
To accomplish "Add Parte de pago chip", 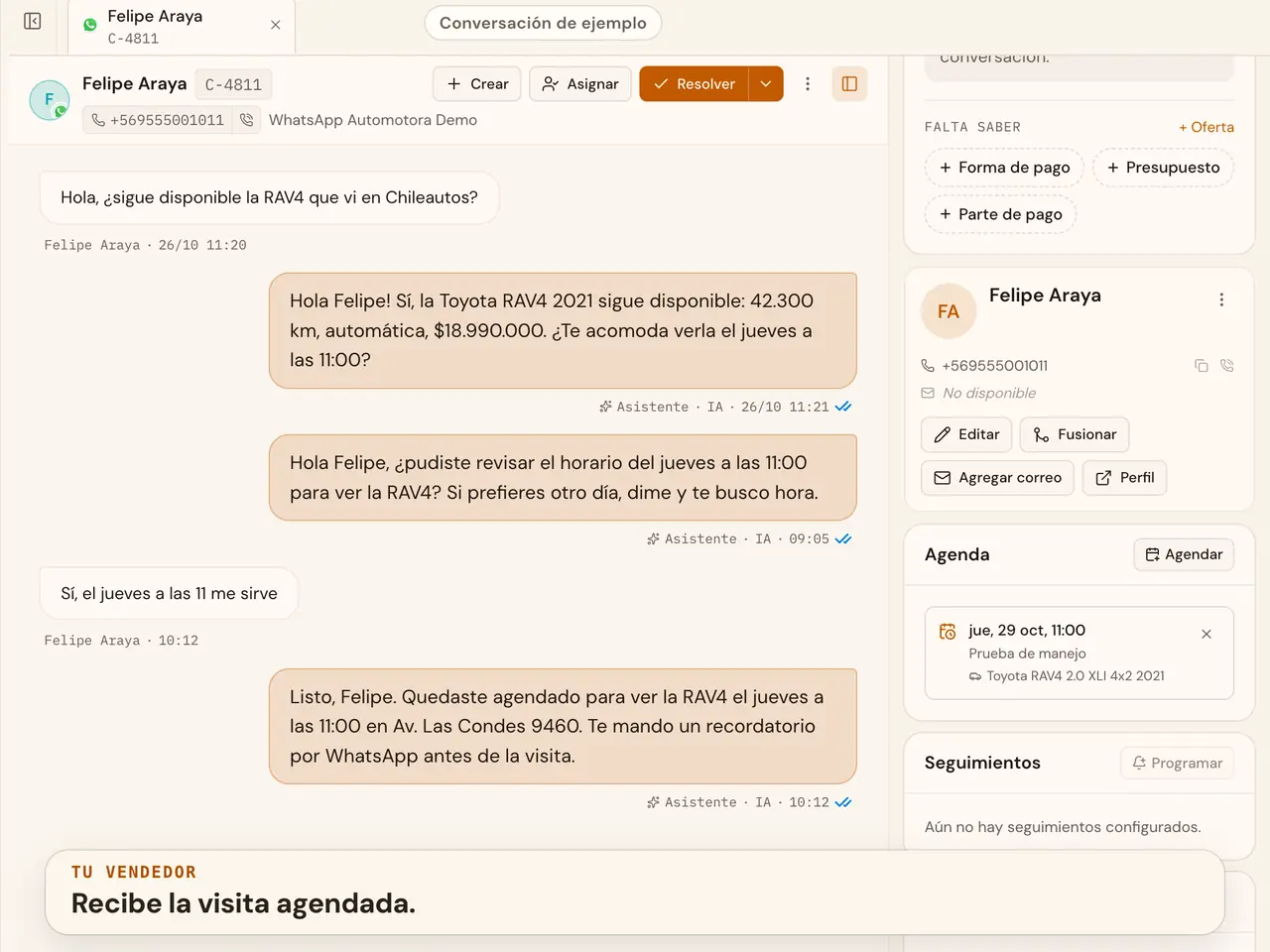I will (x=1000, y=214).
